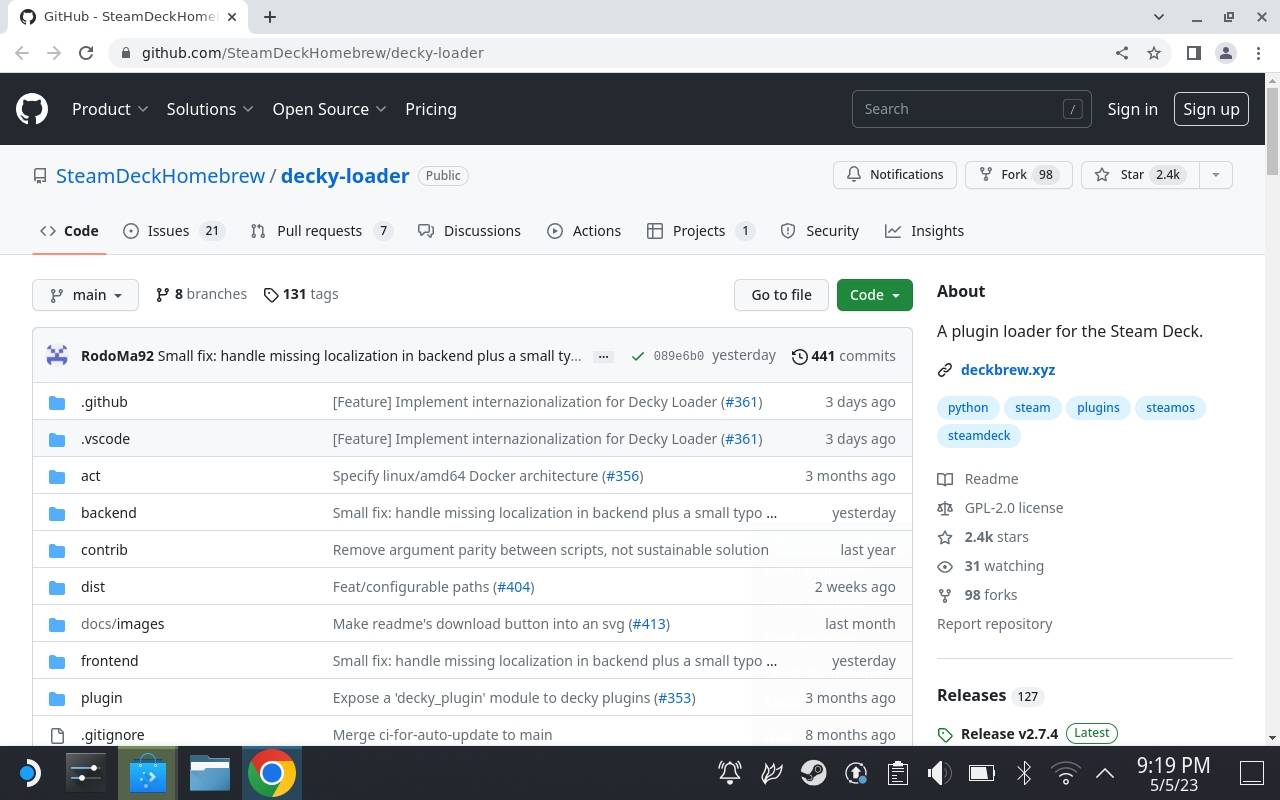
Task: Open the docs/images folder
Action: pos(123,624)
